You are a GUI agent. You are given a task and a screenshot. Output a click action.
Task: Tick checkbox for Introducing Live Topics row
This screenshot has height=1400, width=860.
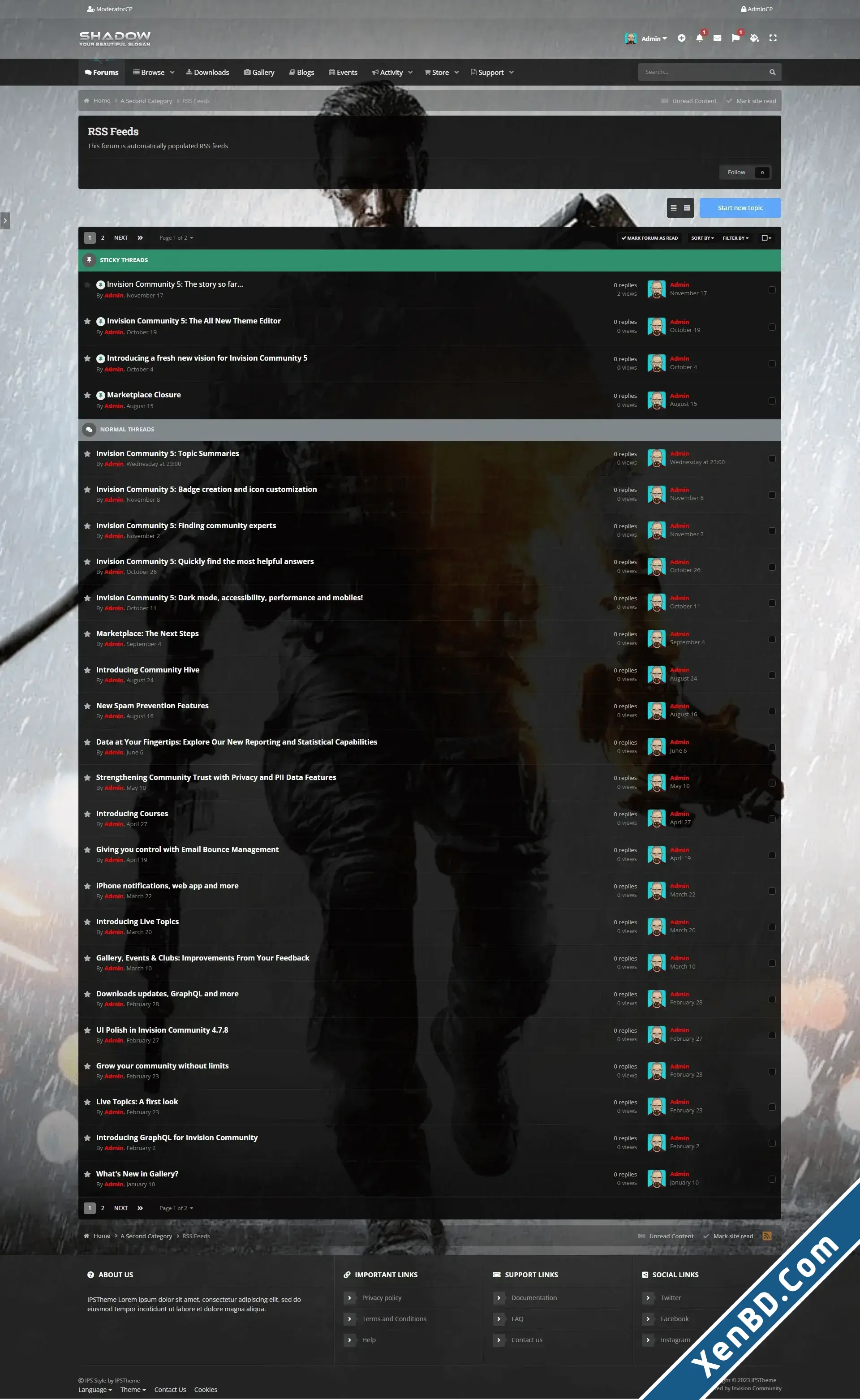click(772, 928)
